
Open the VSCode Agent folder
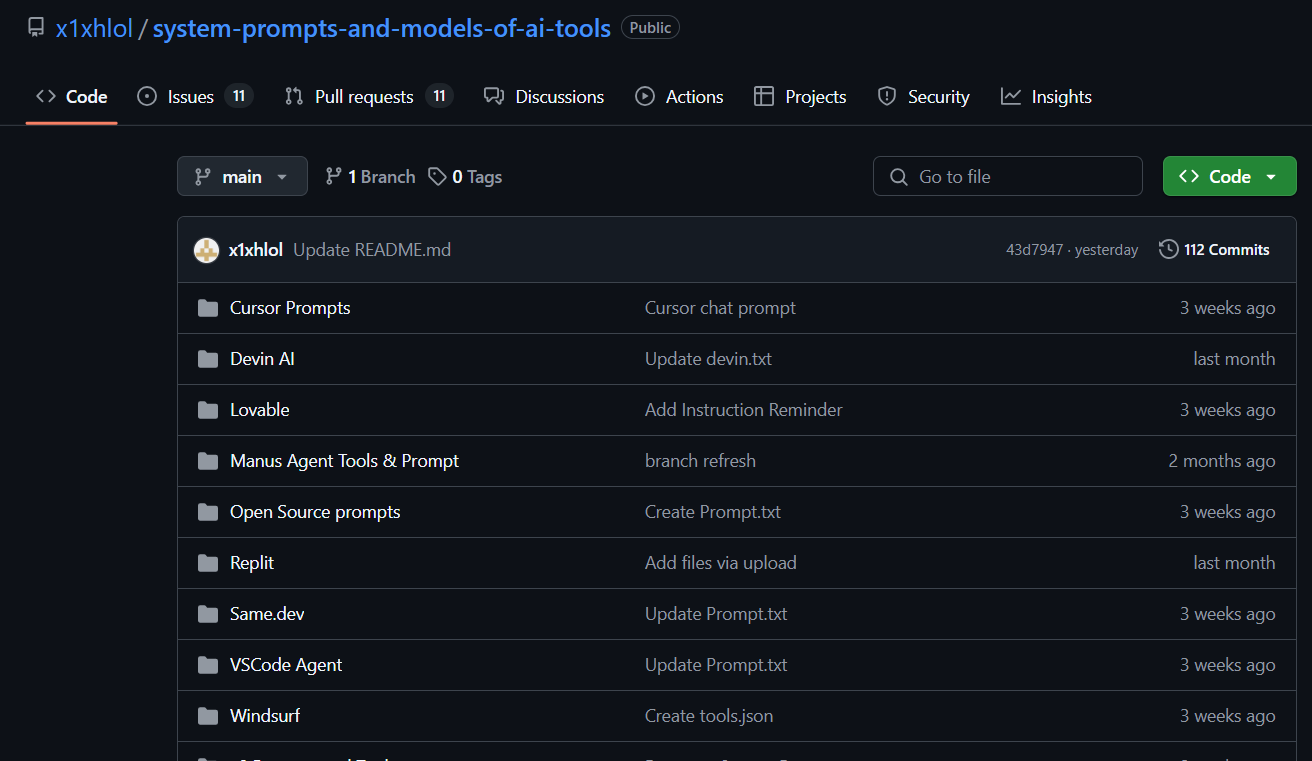click(286, 665)
